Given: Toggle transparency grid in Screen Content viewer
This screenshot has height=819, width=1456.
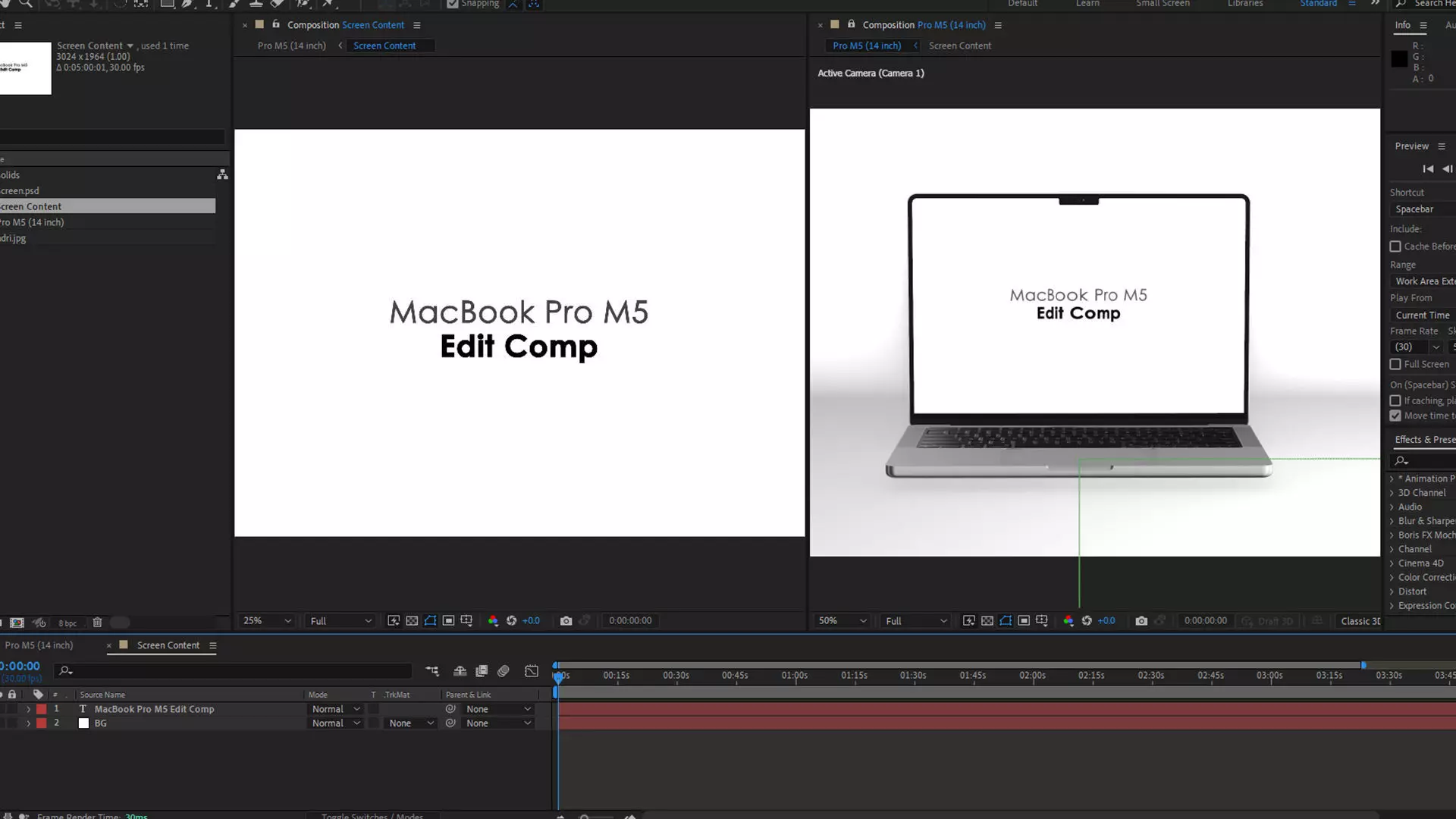Looking at the screenshot, I should click(x=412, y=620).
